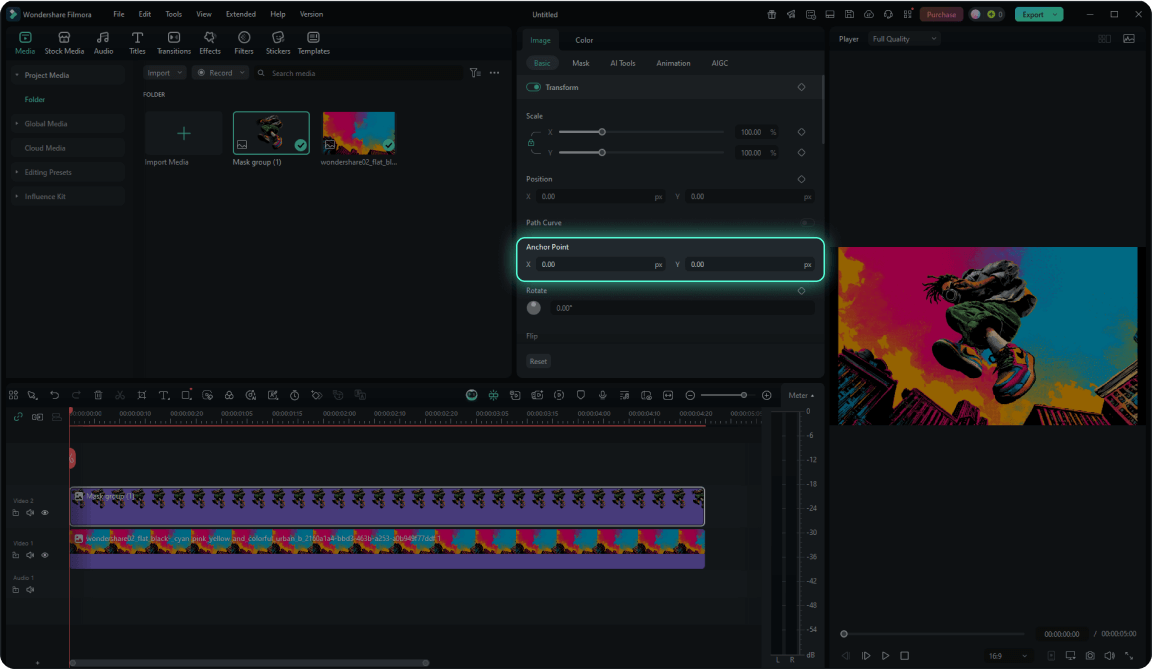1152x669 pixels.
Task: Open the speed timer tool
Action: click(294, 395)
